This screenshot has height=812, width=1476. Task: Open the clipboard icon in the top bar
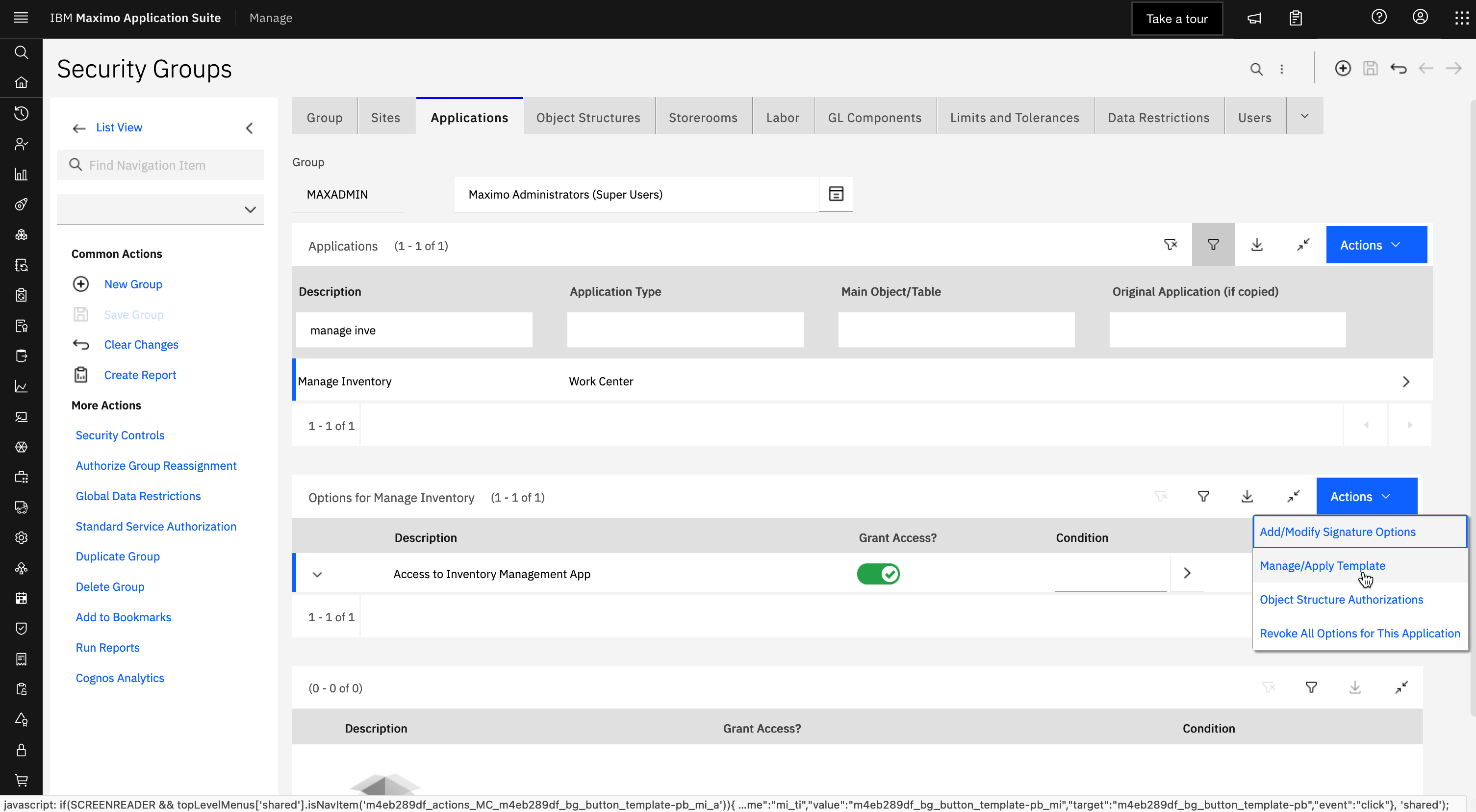coord(1296,18)
